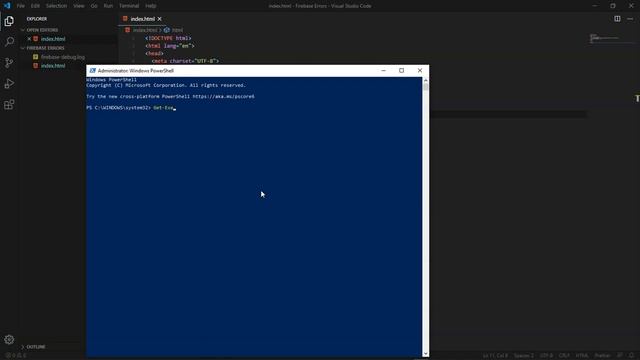The height and width of the screenshot is (360, 640).
Task: Click the PowerShell scrollbar thumb
Action: [x=426, y=87]
